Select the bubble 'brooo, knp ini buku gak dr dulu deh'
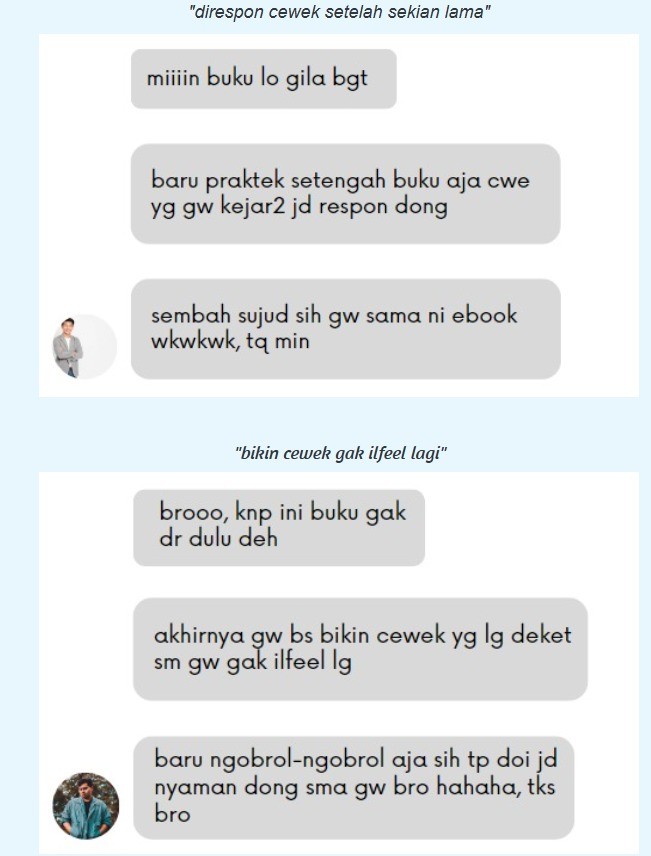Screen dimensions: 651x856 [x=279, y=527]
